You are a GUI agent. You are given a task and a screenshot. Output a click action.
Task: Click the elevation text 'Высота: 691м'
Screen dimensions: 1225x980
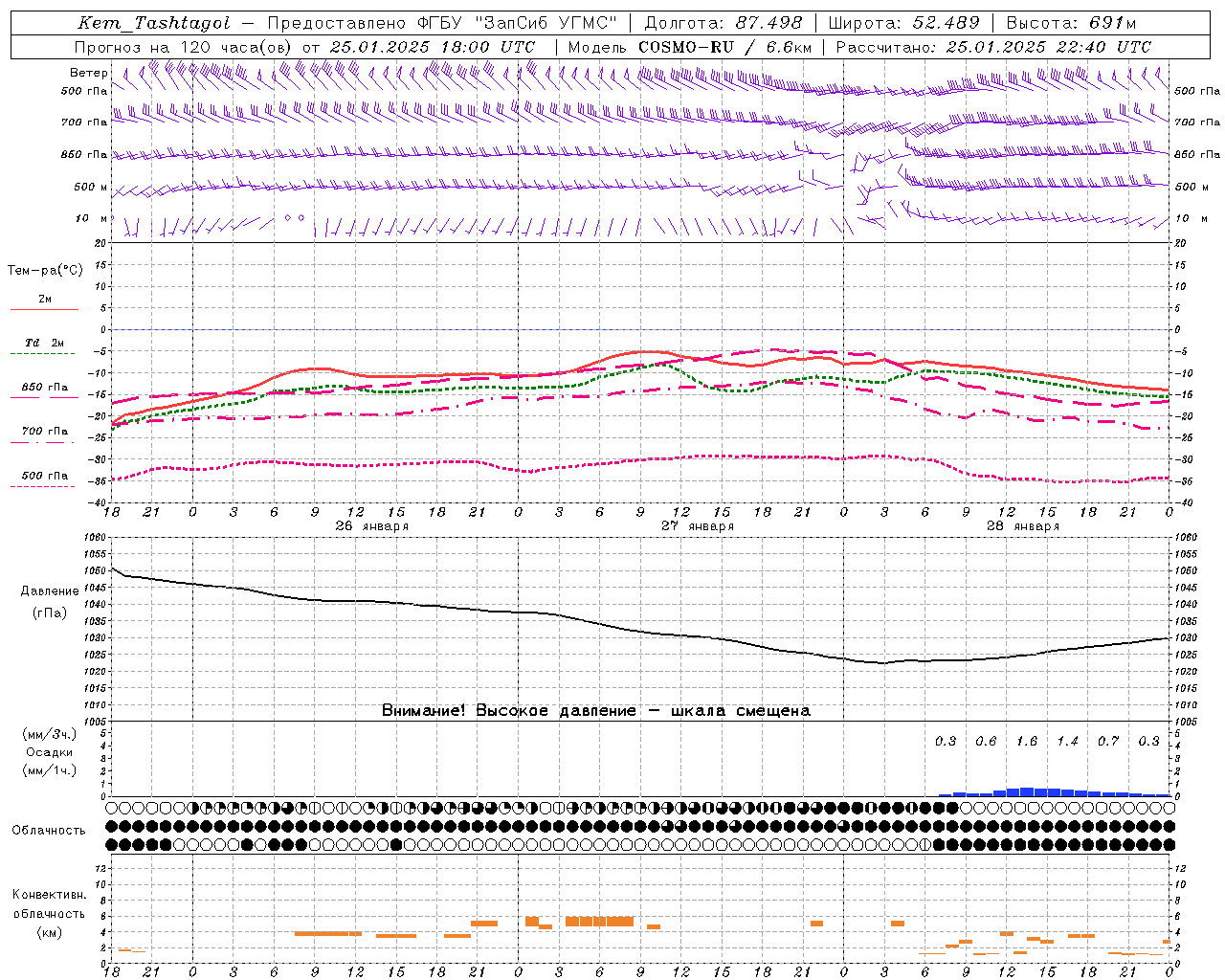pyautogui.click(x=1071, y=23)
